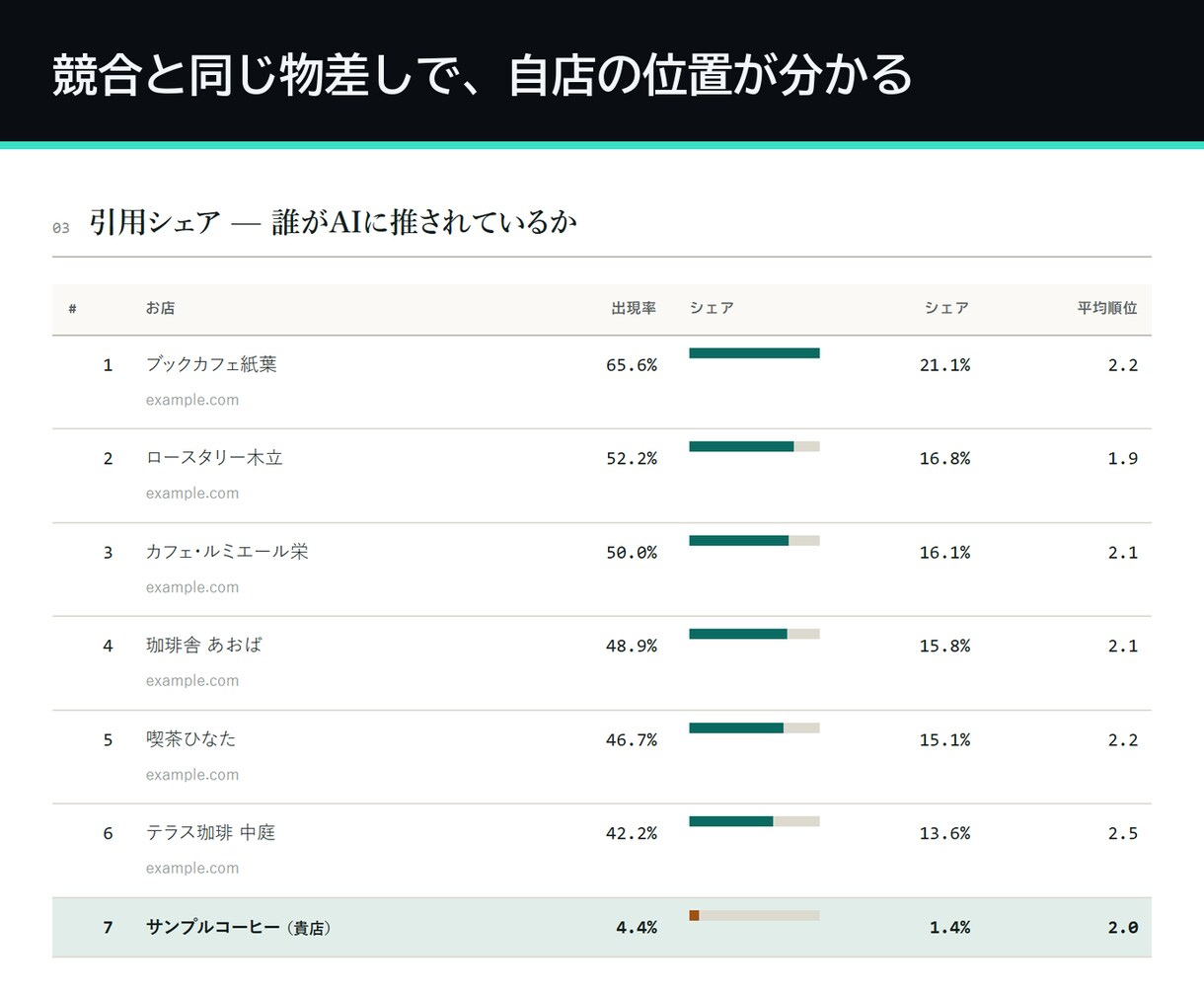1204x995 pixels.
Task: Open example.com under 珈琲舎 あおば
Action: point(192,681)
